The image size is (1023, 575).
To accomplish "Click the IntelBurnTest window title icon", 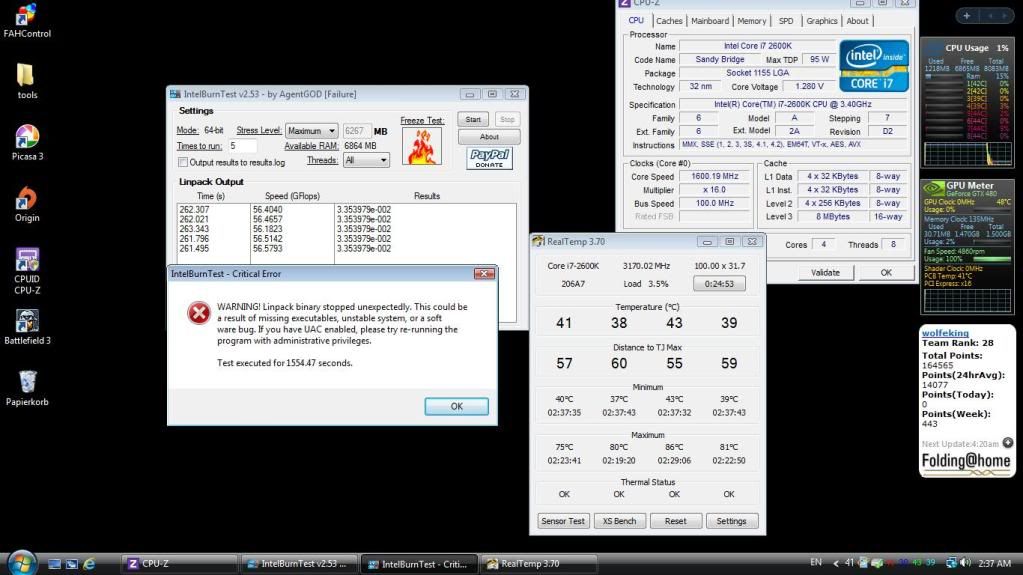I will click(175, 94).
